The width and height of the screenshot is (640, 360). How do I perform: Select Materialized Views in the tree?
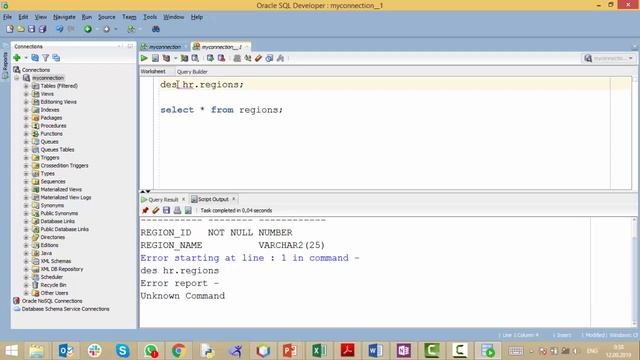pos(61,189)
